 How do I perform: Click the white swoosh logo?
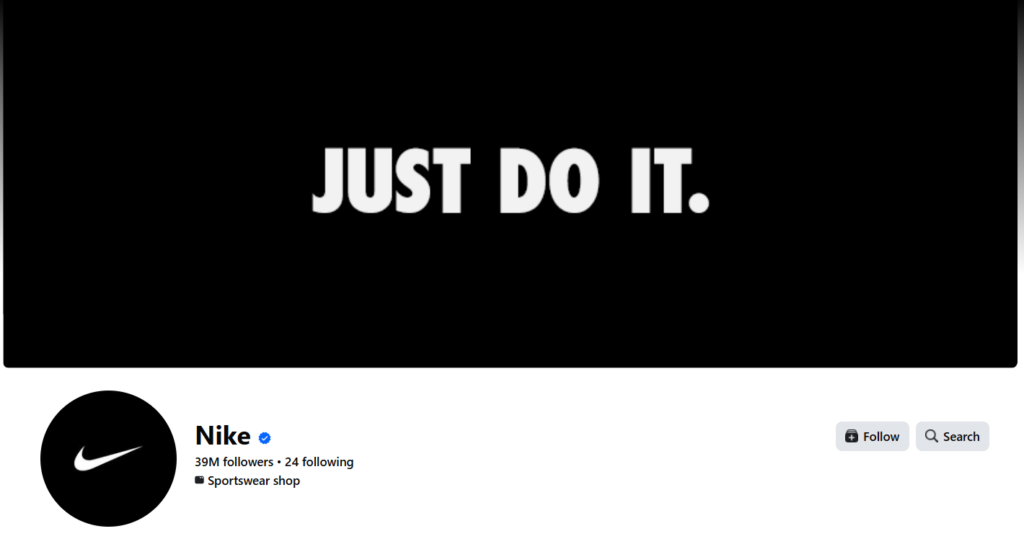point(107,458)
